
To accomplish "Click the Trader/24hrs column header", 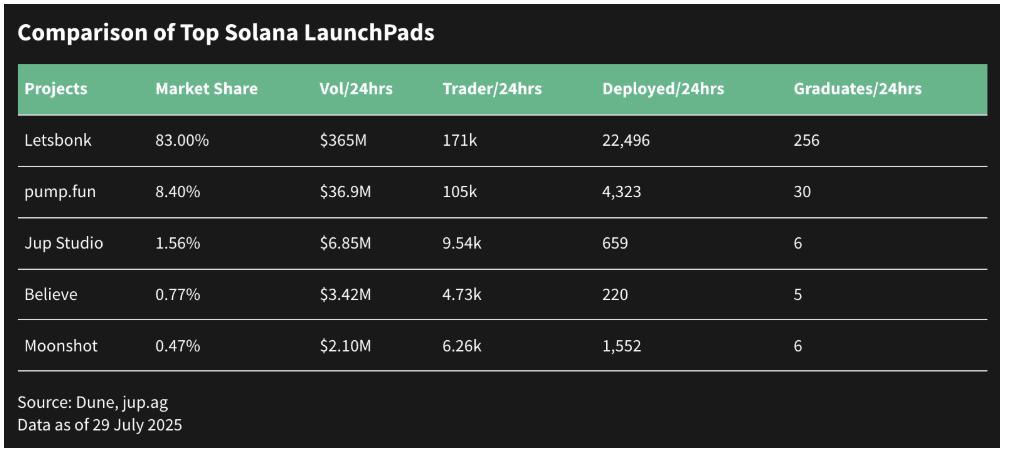I will tap(492, 89).
